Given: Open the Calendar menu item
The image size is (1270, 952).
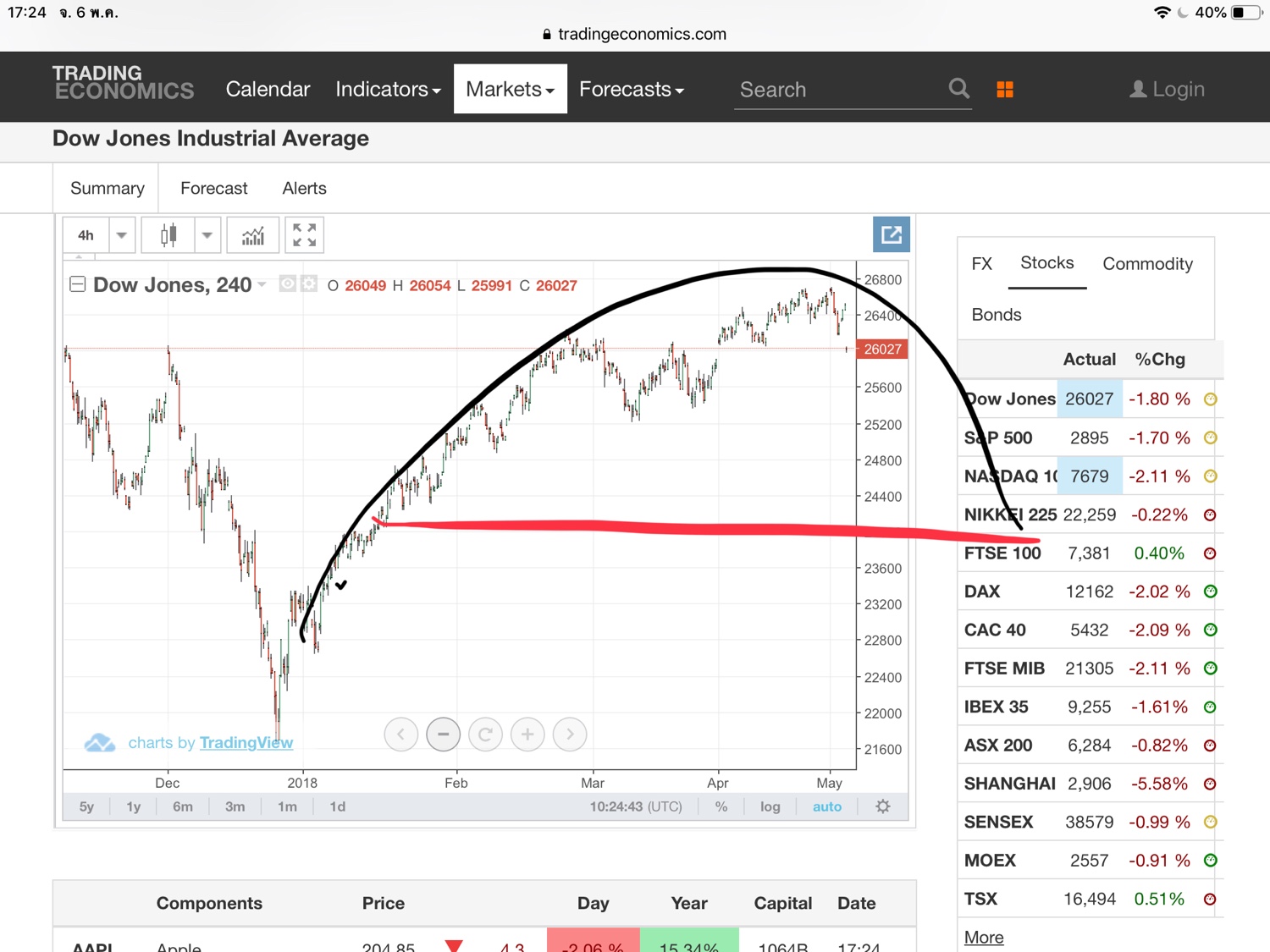Looking at the screenshot, I should pos(268,89).
